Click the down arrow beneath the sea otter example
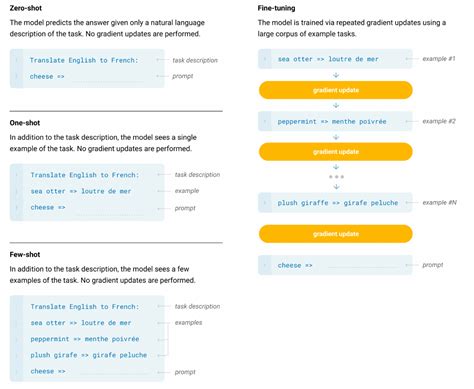This screenshot has height=389, width=474. 336,75
